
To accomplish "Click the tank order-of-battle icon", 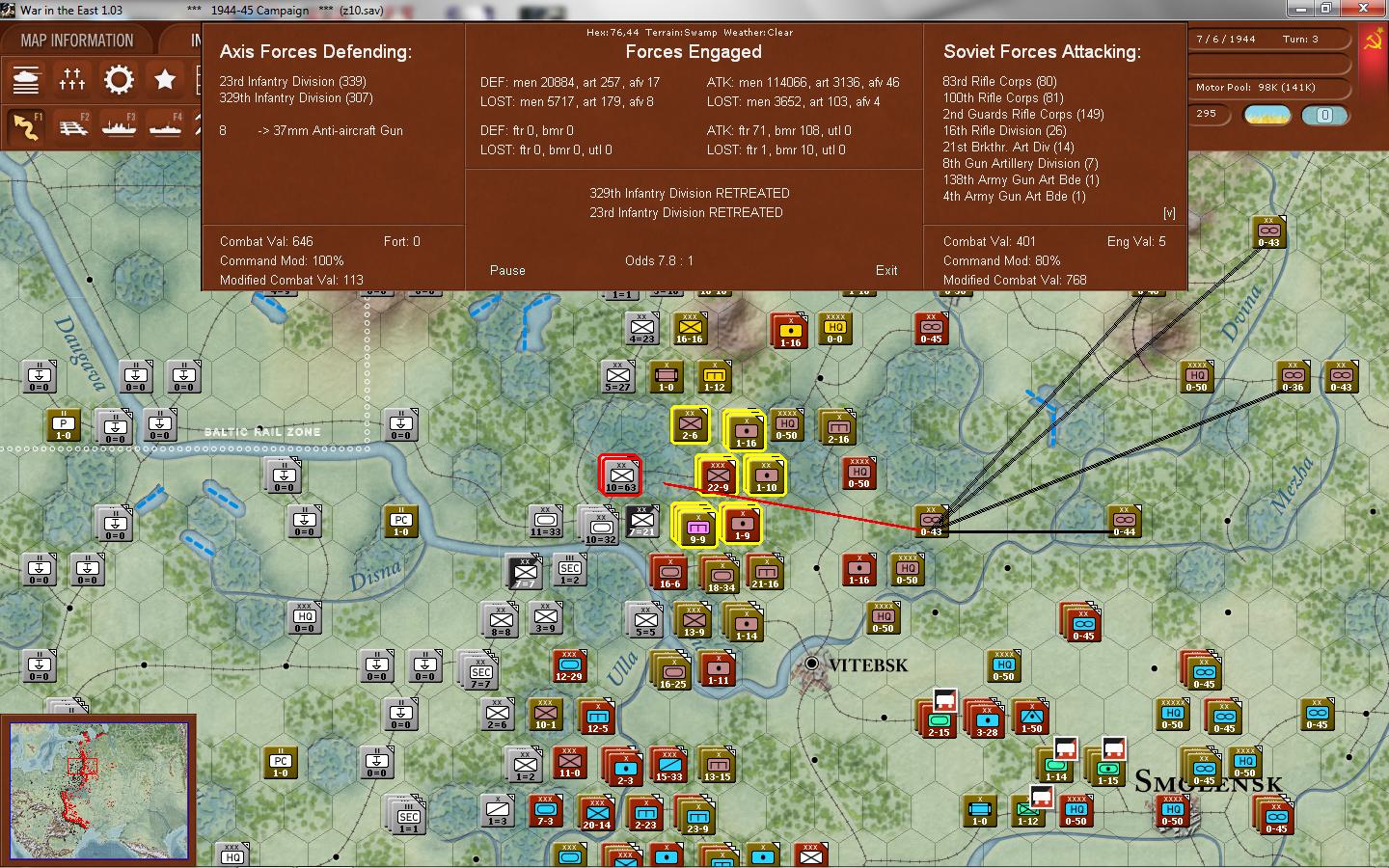I will (26, 79).
